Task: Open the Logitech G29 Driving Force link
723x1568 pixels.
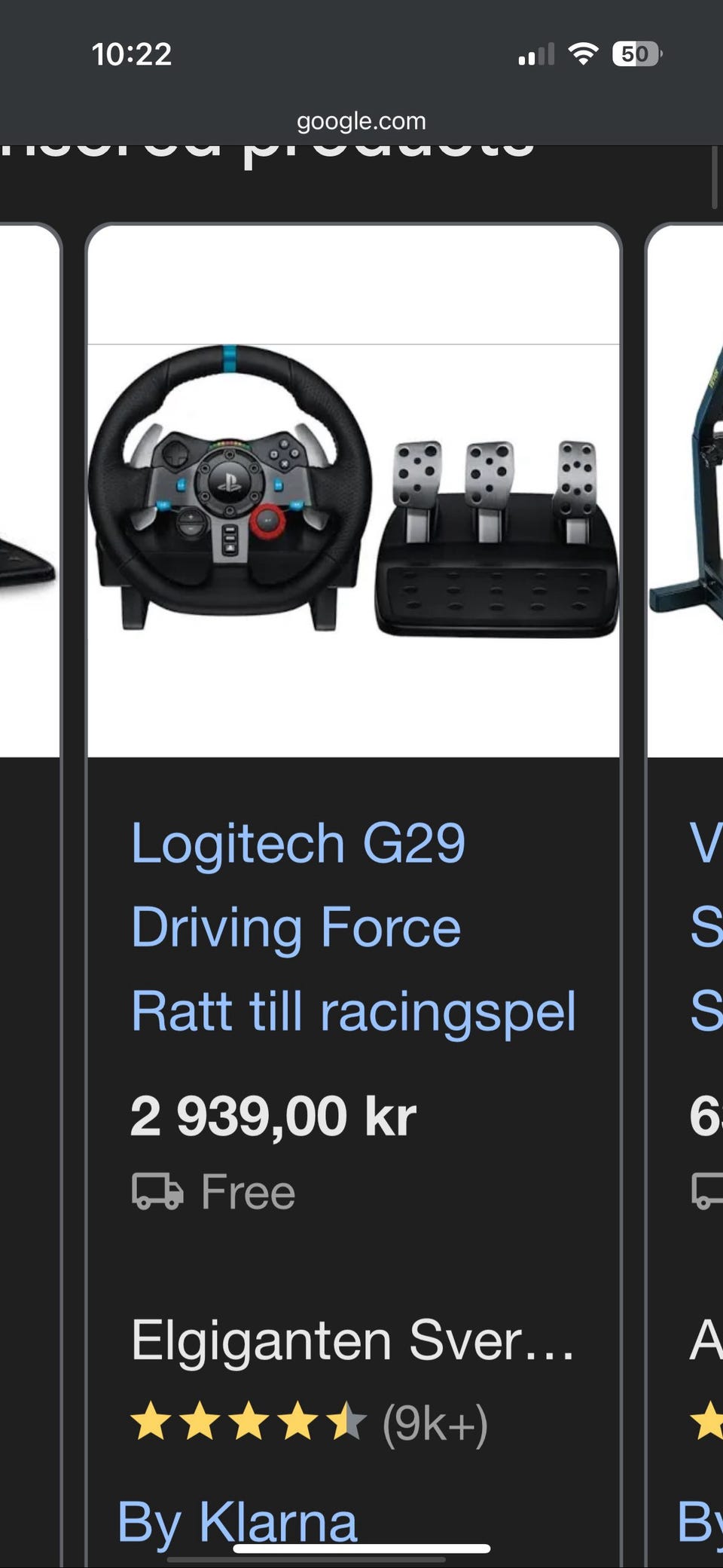Action: click(x=353, y=927)
